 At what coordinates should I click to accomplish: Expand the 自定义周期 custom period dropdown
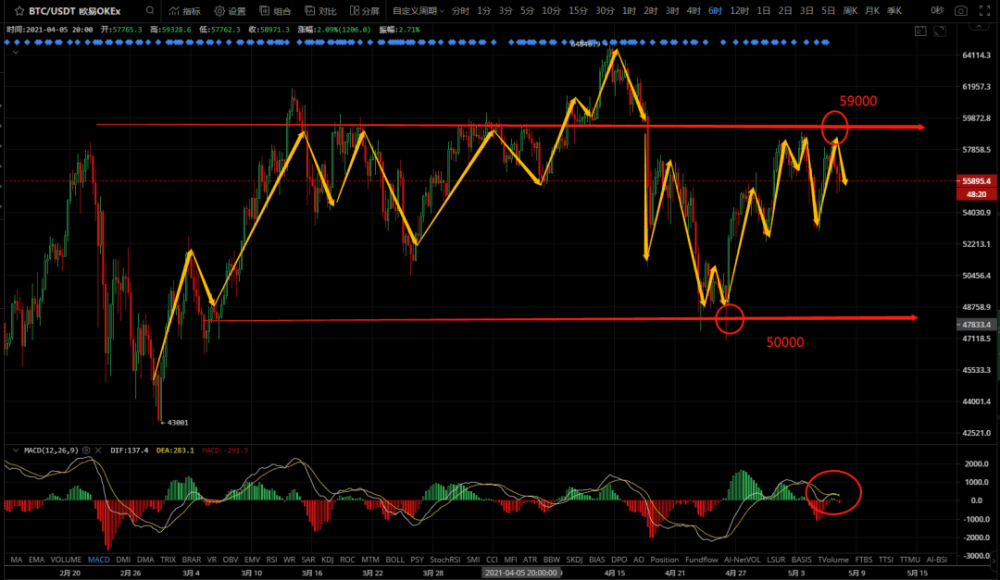point(417,11)
